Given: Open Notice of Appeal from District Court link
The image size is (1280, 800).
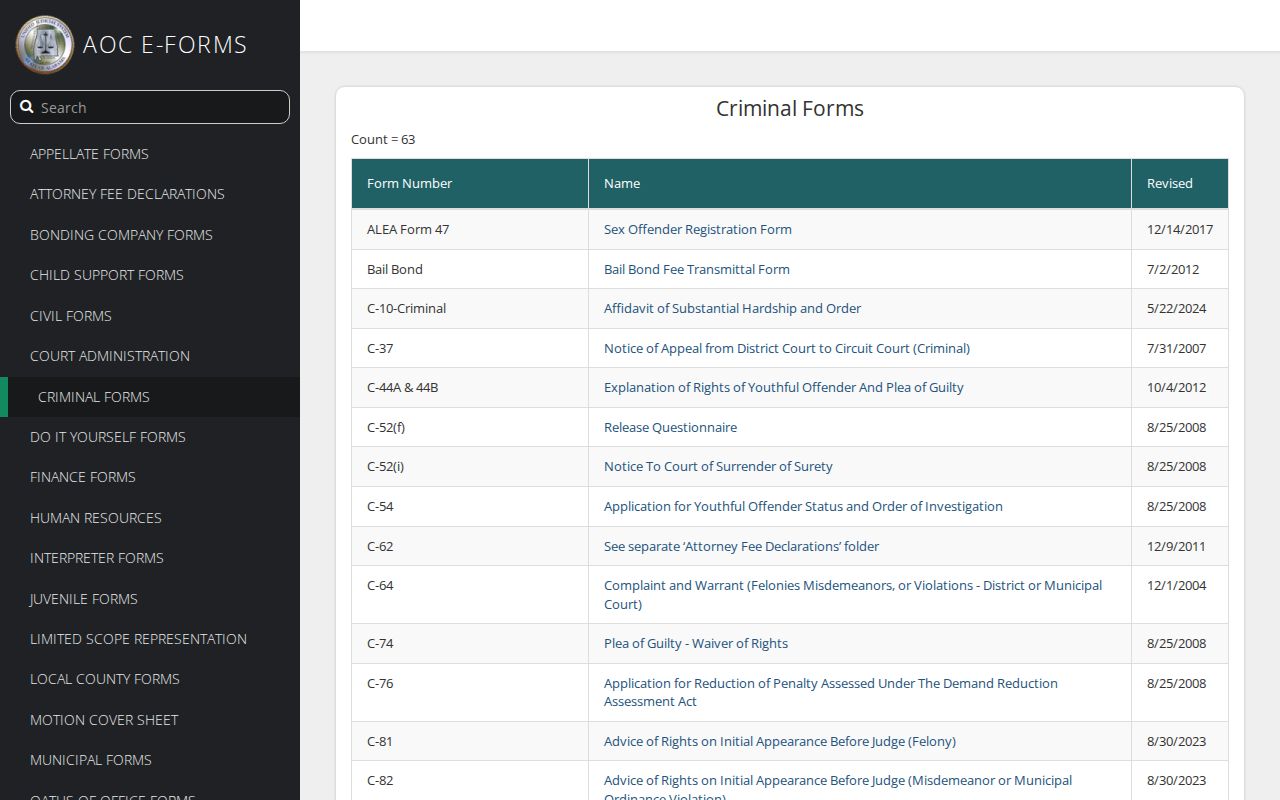Looking at the screenshot, I should tap(787, 348).
